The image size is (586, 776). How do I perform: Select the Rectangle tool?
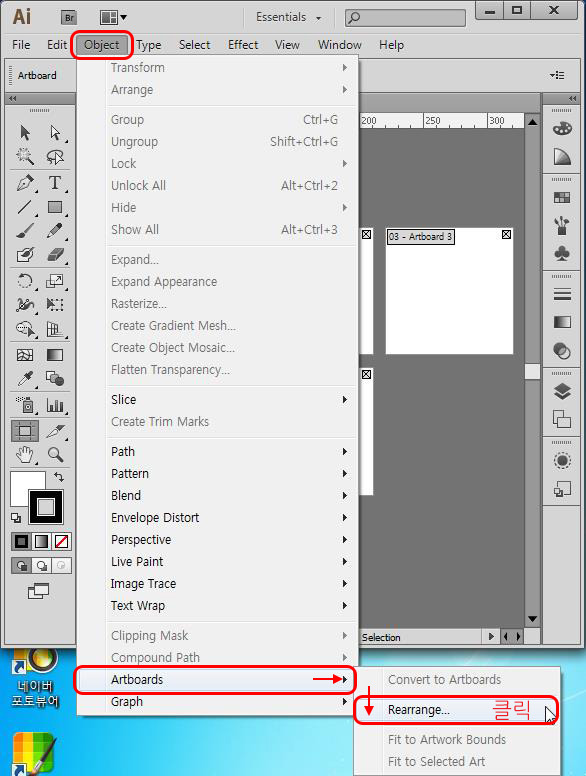click(55, 207)
